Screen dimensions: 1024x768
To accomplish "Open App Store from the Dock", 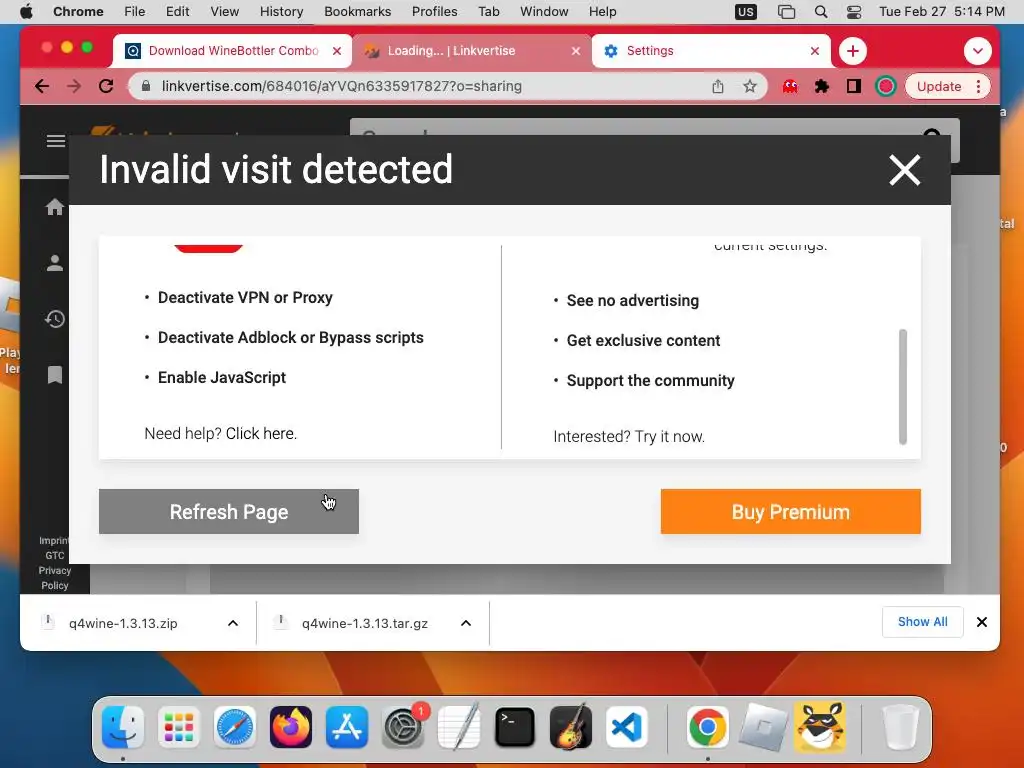I will (347, 727).
